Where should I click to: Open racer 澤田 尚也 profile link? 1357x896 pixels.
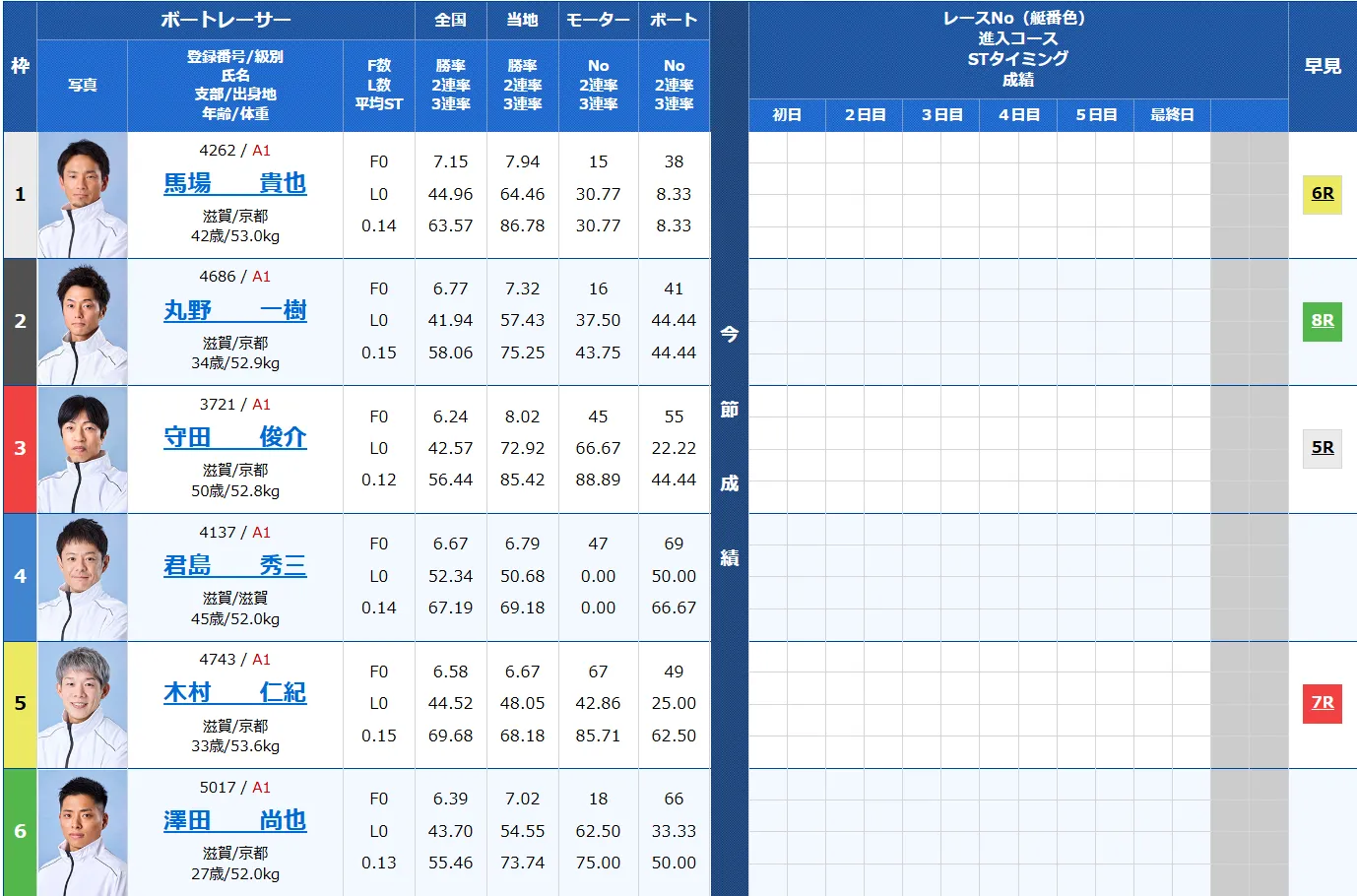point(234,821)
